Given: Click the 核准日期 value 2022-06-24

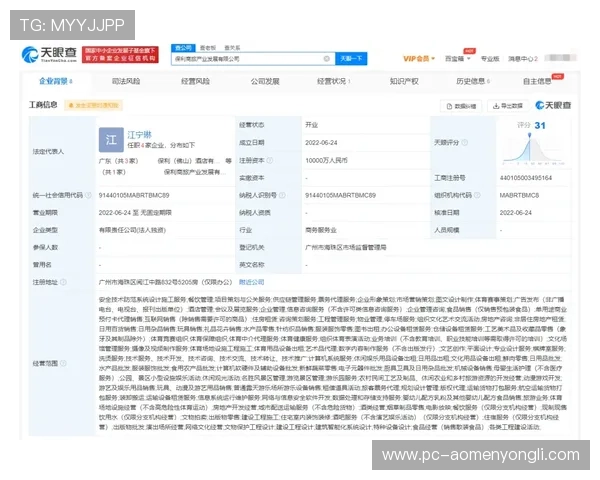Looking at the screenshot, I should pyautogui.click(x=515, y=213).
